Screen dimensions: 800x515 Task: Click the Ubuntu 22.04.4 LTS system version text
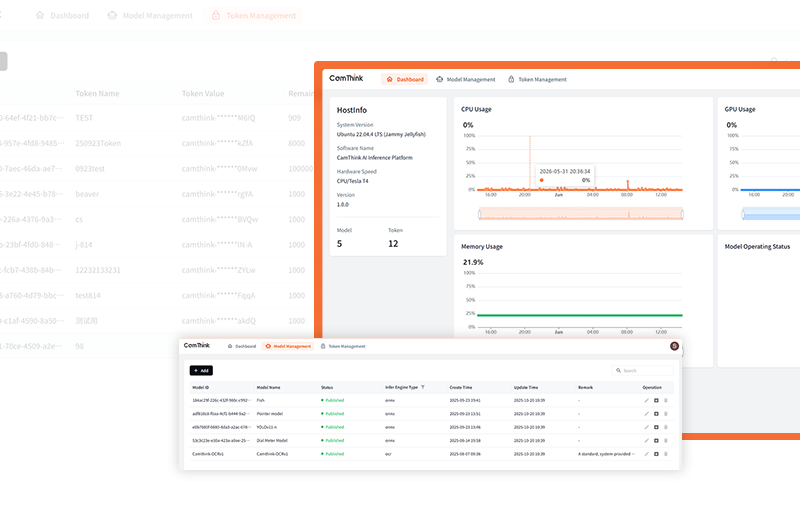(x=381, y=134)
